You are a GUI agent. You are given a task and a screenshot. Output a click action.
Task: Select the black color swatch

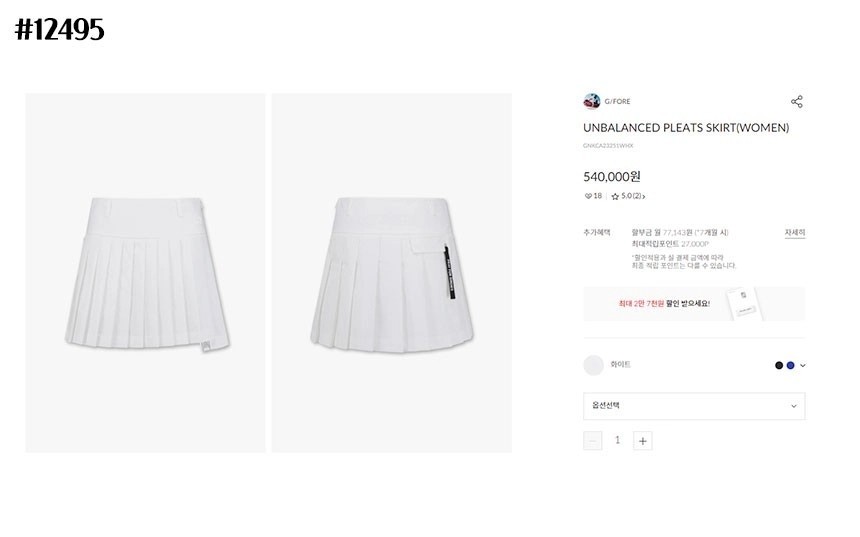click(778, 365)
